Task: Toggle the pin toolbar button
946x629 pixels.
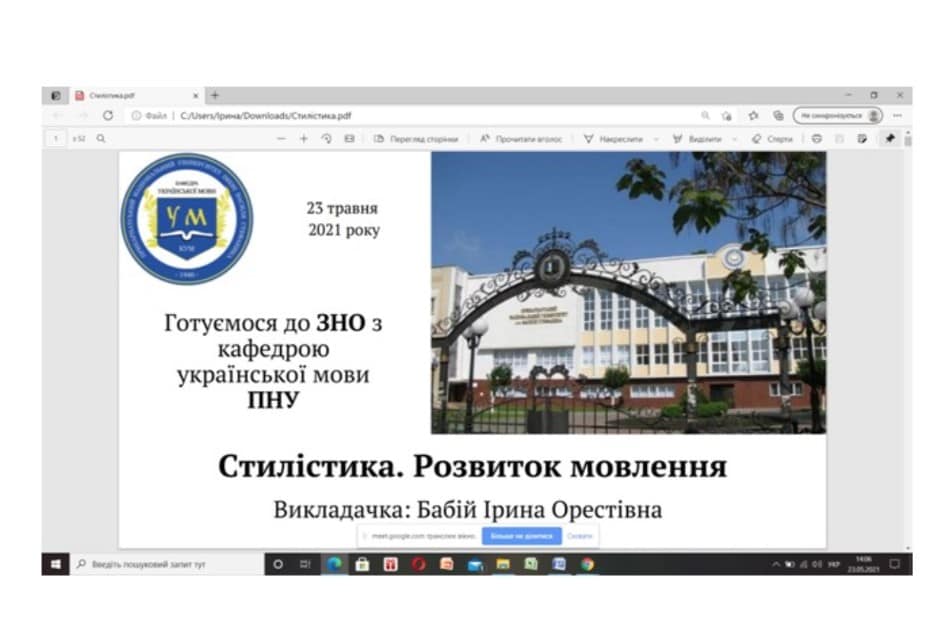Action: (x=888, y=139)
